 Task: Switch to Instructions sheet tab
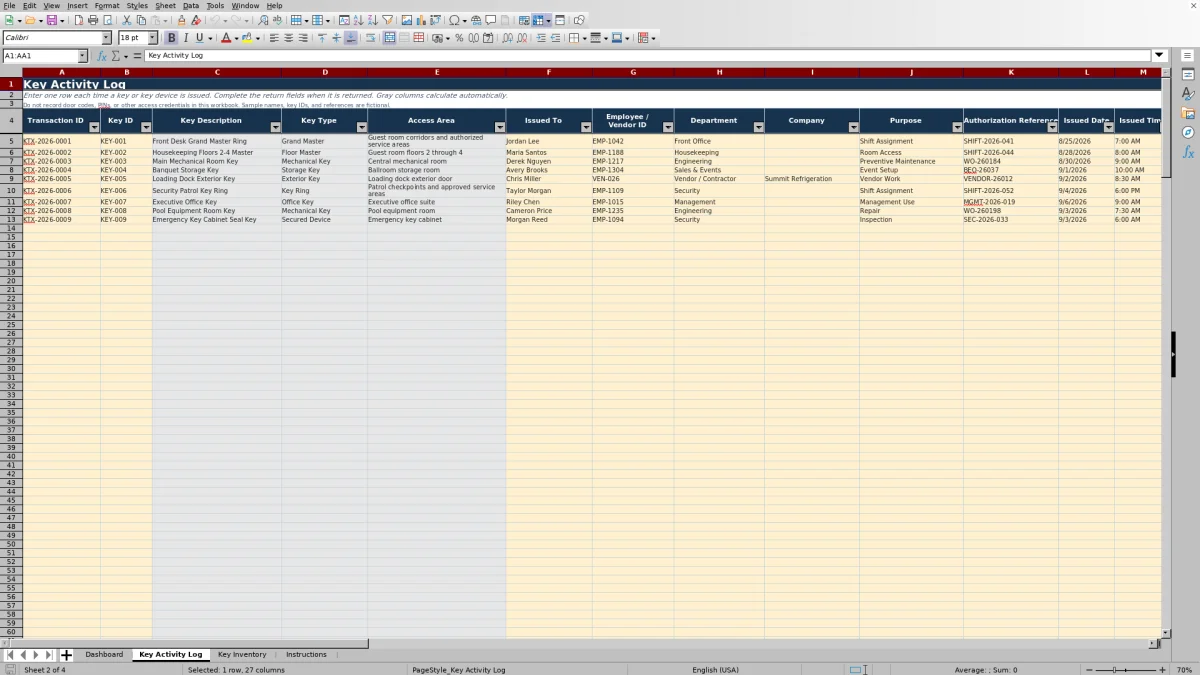[x=306, y=654]
